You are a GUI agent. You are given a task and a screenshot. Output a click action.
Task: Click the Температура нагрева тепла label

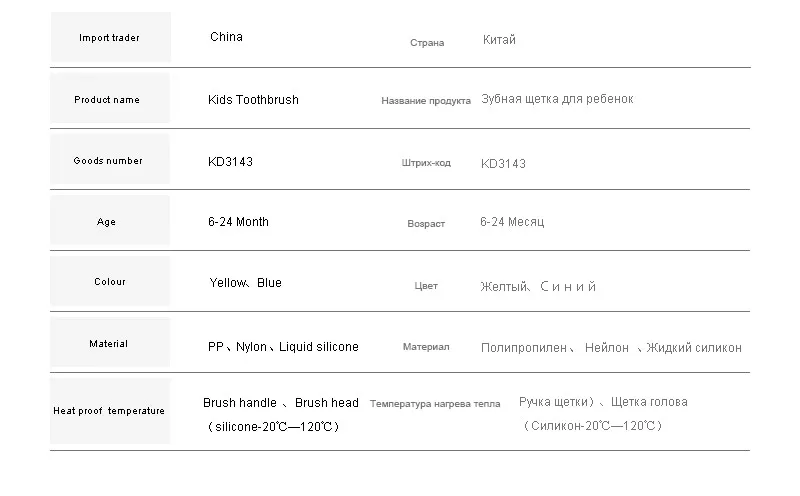(435, 404)
